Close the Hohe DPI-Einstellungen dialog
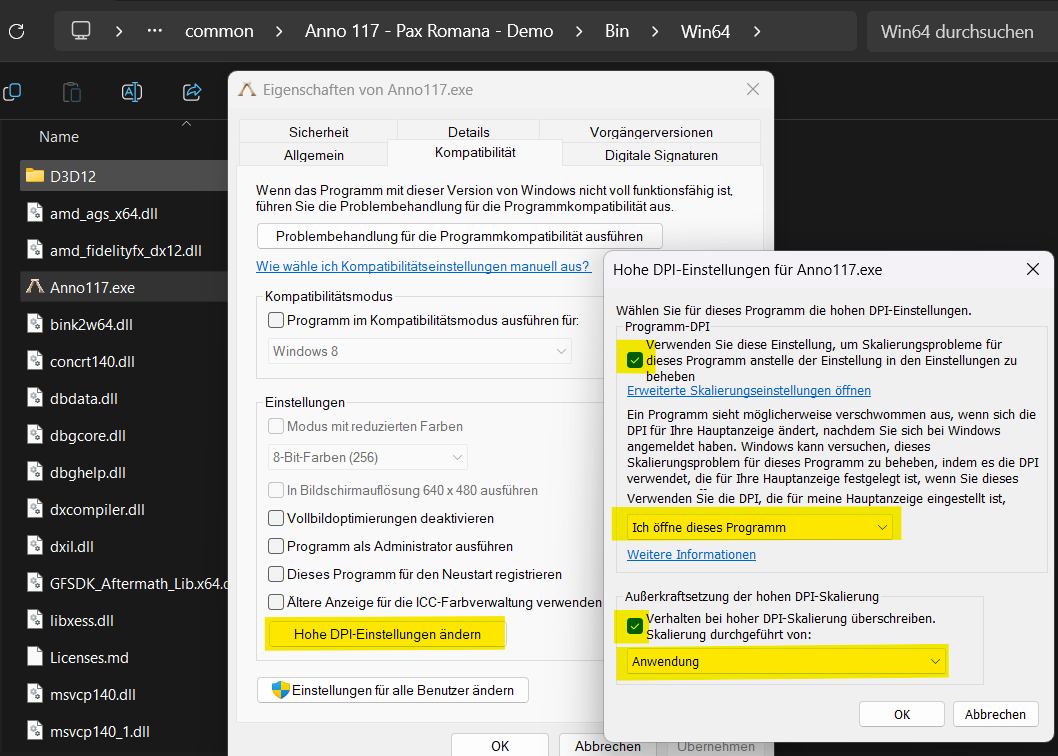 1032,269
